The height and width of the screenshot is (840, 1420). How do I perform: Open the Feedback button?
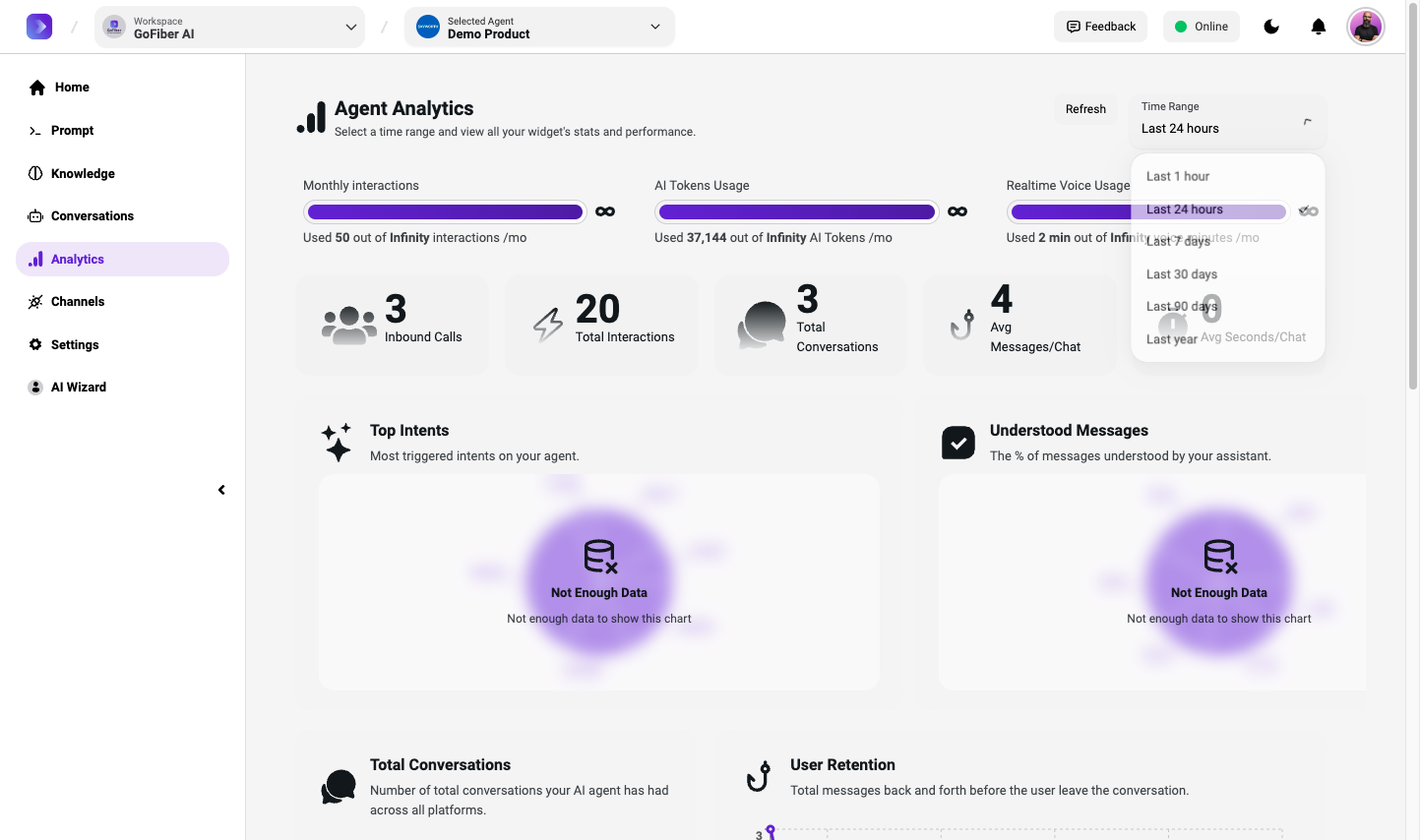pyautogui.click(x=1100, y=27)
